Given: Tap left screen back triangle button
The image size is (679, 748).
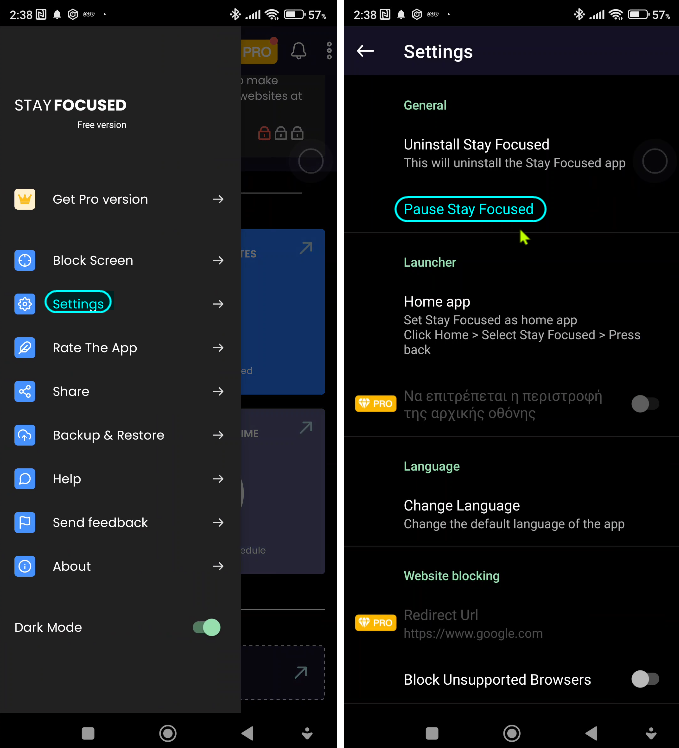Looking at the screenshot, I should tap(247, 733).
